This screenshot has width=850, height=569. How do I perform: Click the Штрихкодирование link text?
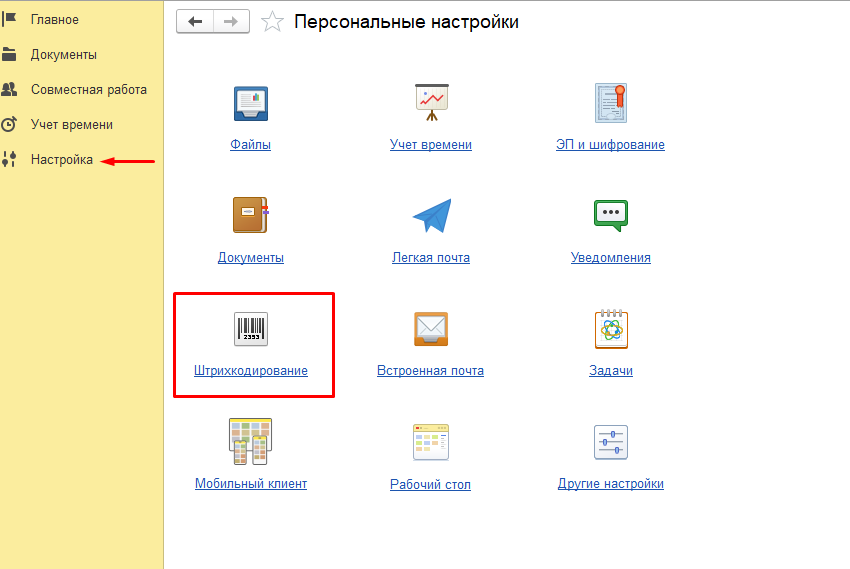(x=250, y=371)
